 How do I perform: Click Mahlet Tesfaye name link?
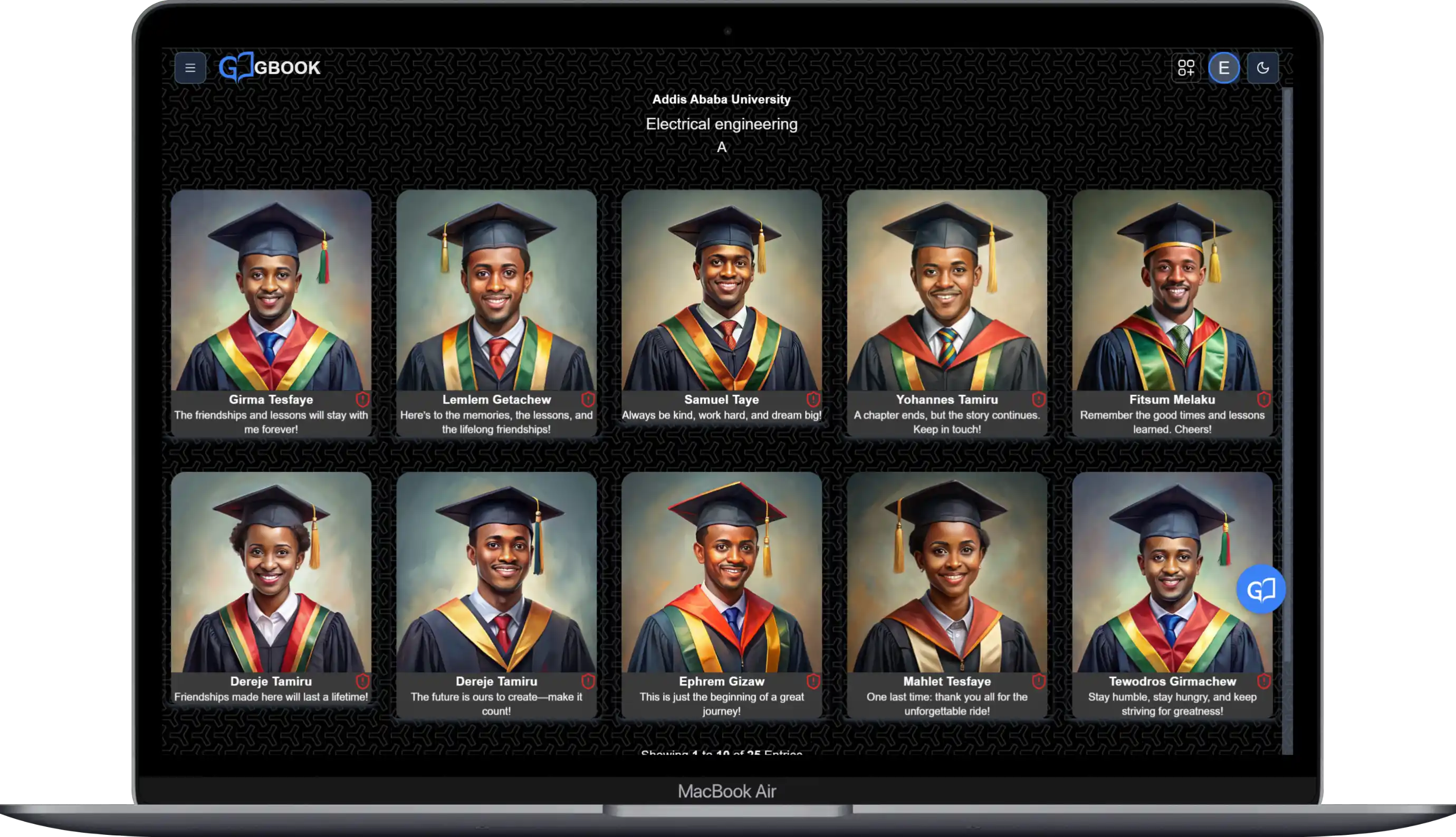coord(946,681)
